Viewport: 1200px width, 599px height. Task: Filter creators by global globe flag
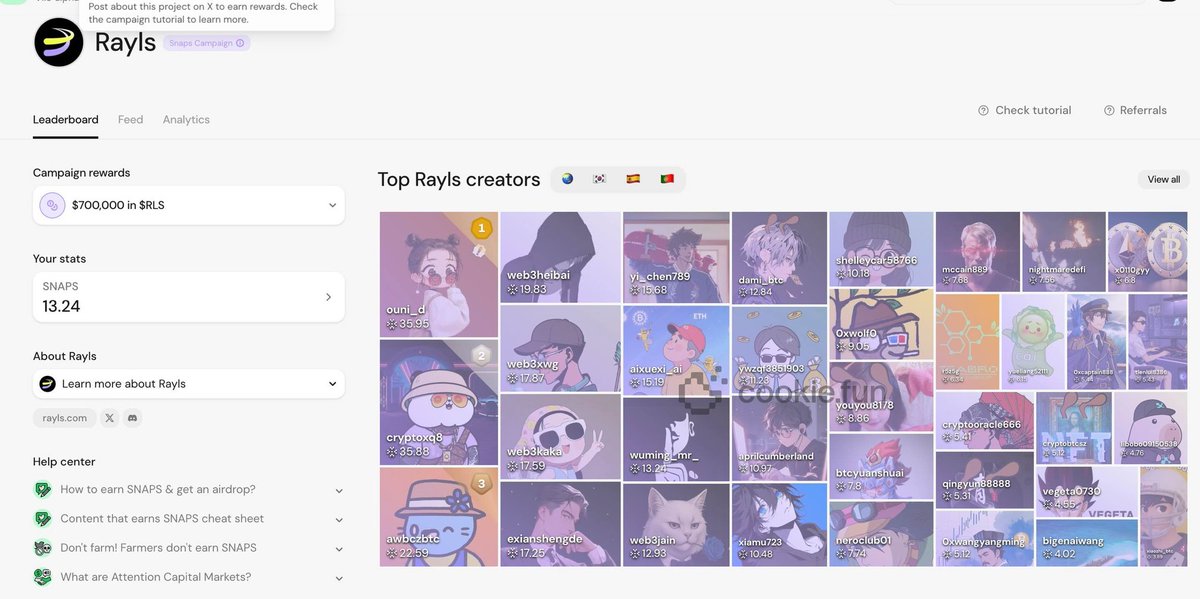[x=568, y=179]
